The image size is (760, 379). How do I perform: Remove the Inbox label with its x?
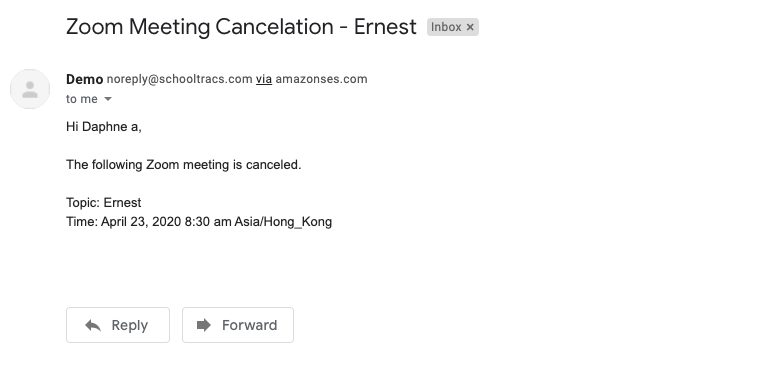470,27
